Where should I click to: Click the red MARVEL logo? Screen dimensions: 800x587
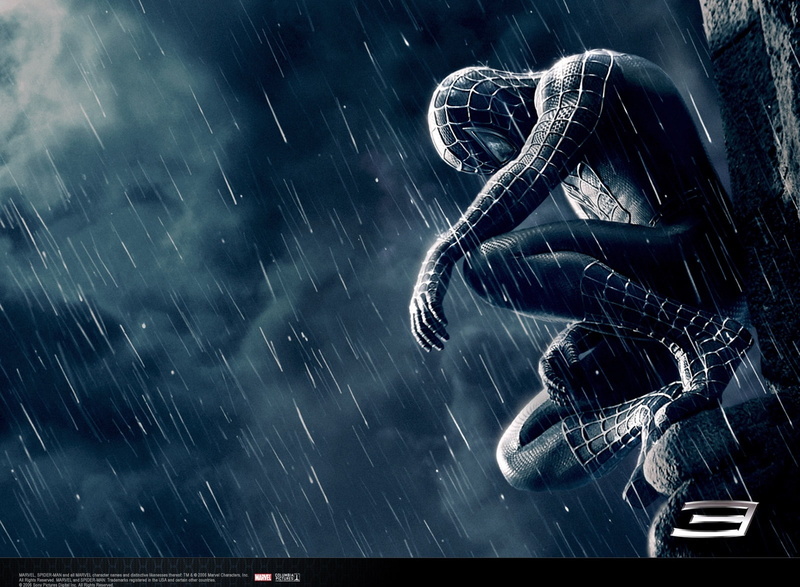(x=263, y=577)
